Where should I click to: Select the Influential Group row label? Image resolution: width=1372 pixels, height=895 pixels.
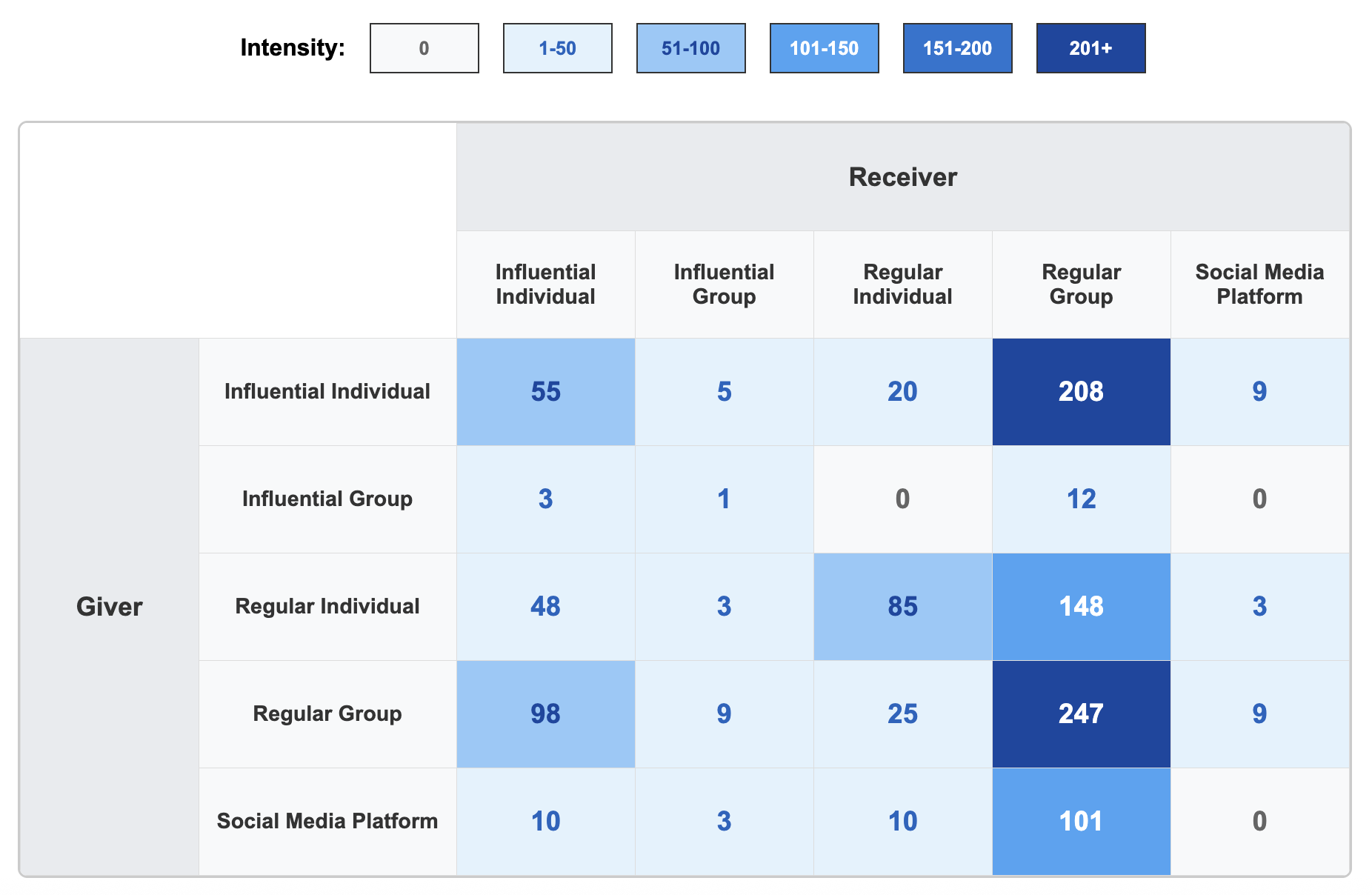click(327, 499)
